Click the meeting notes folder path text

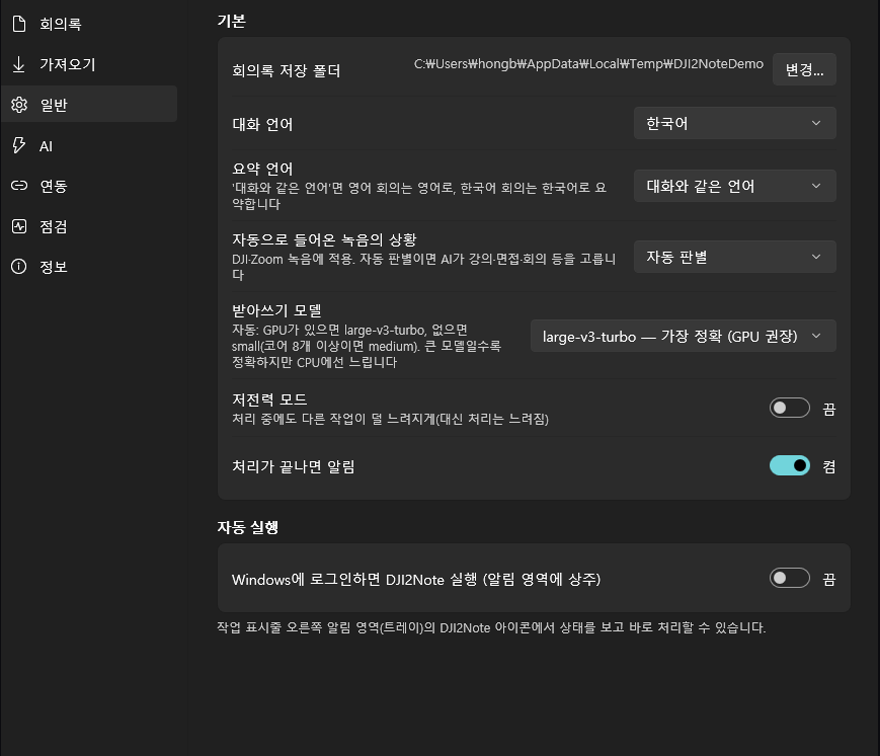pyautogui.click(x=588, y=64)
